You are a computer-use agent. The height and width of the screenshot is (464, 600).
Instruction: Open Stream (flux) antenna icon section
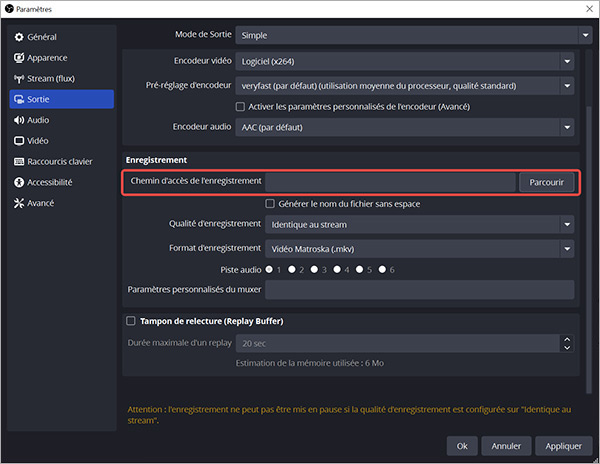[x=19, y=78]
